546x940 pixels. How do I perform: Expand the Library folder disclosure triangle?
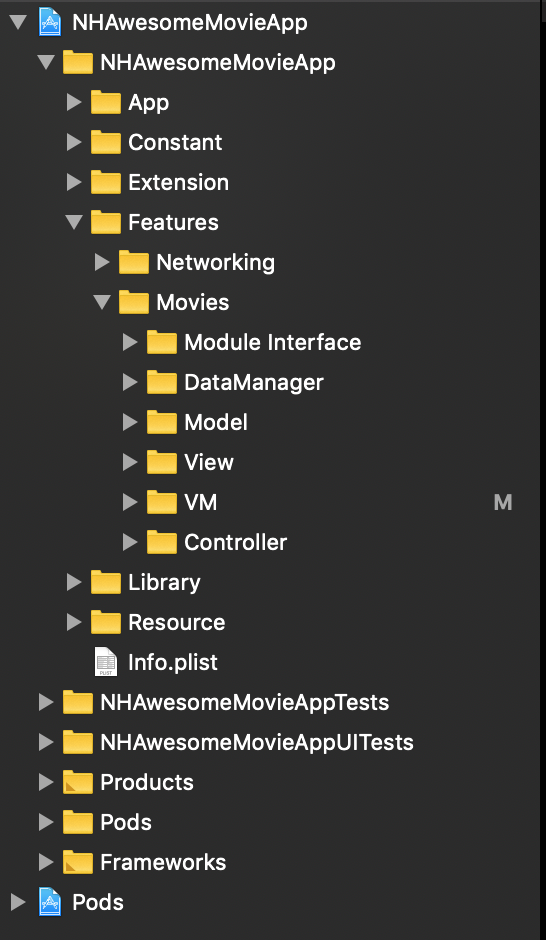pyautogui.click(x=74, y=582)
